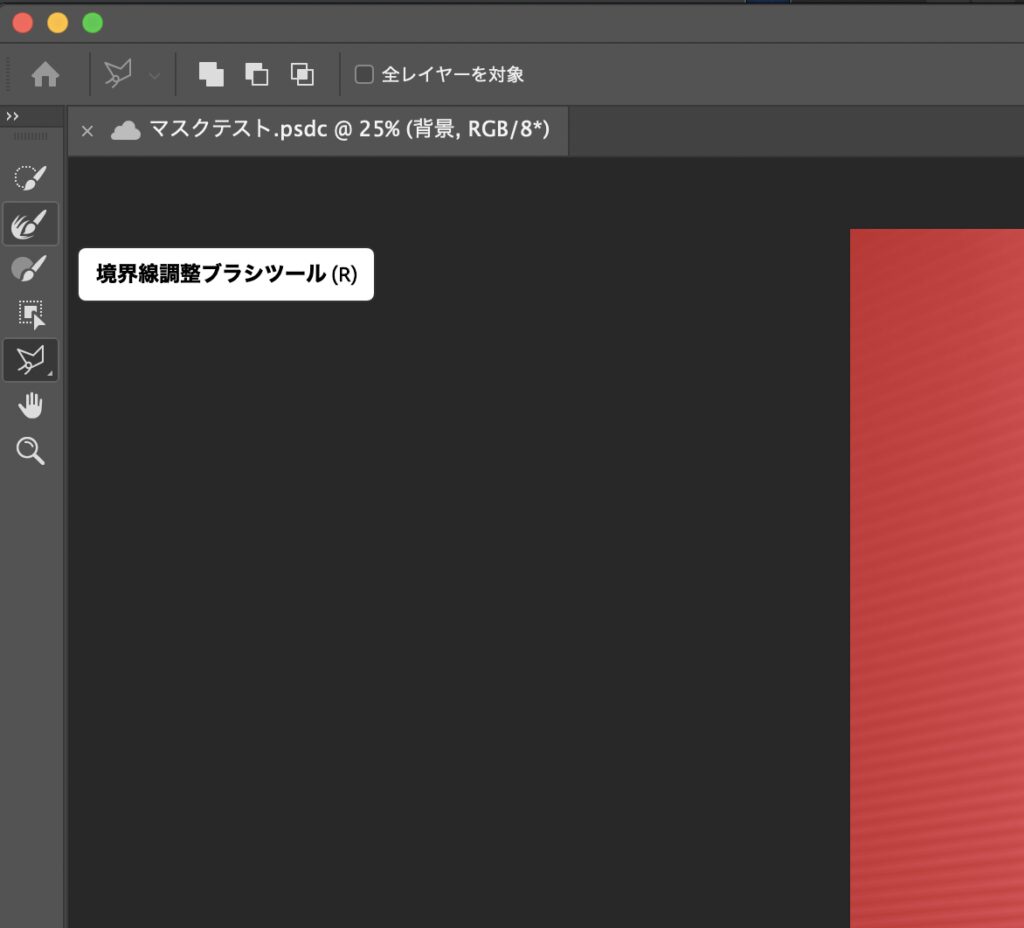1024x928 pixels.
Task: Select the Refine Edge Brush tool
Action: click(30, 225)
